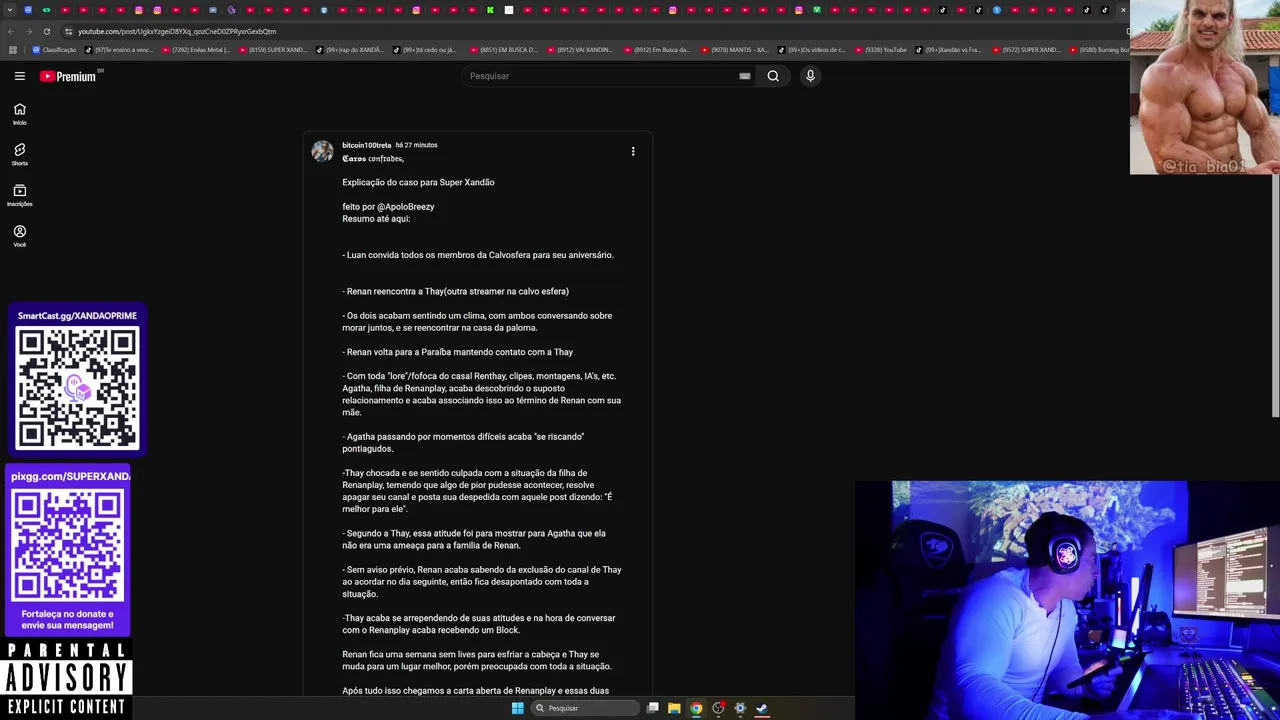Open Início in the YouTube sidebar
The height and width of the screenshot is (720, 1280).
pos(19,114)
